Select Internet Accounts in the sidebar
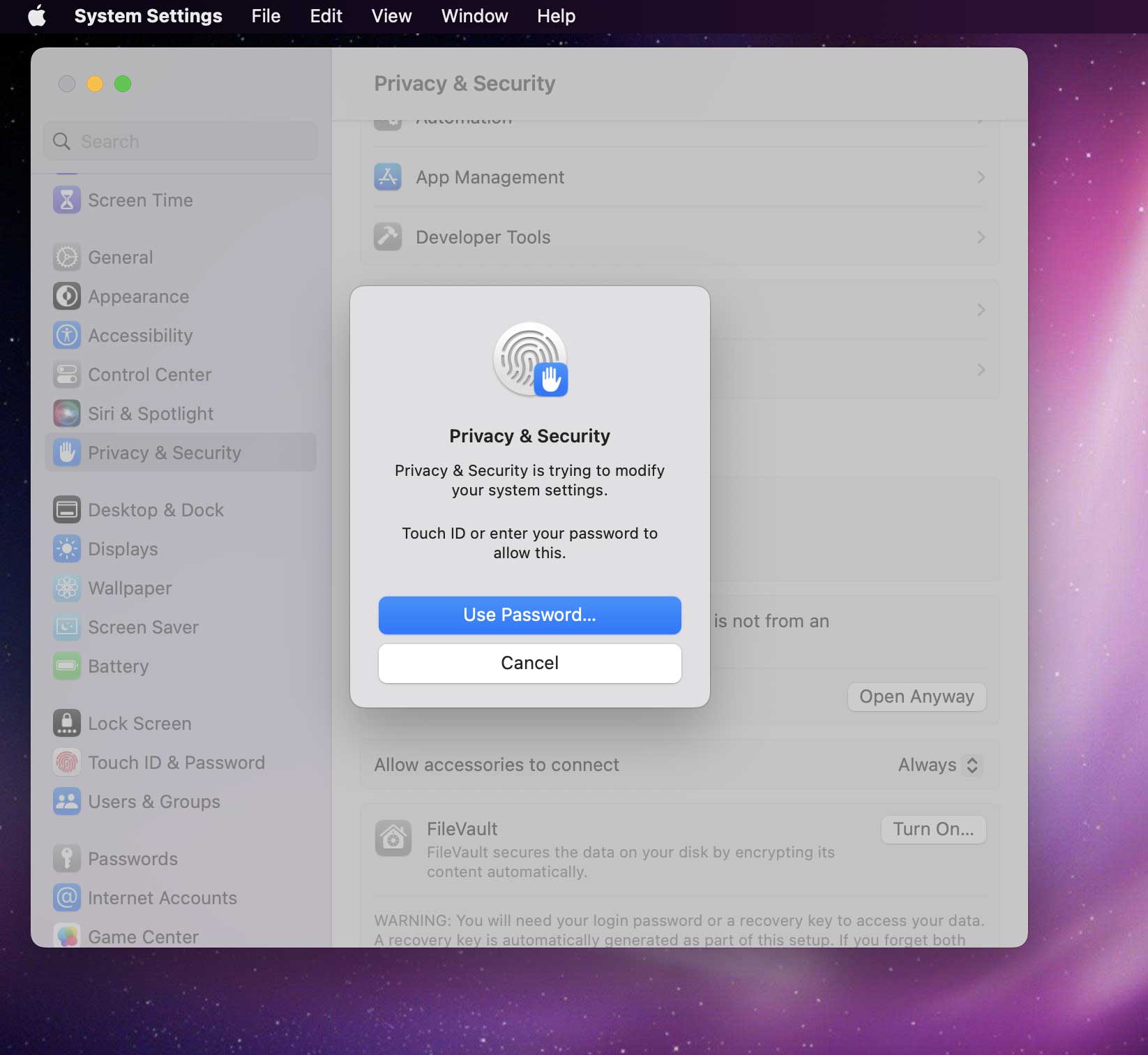Screen dimensions: 1148x1055 click(x=181, y=898)
